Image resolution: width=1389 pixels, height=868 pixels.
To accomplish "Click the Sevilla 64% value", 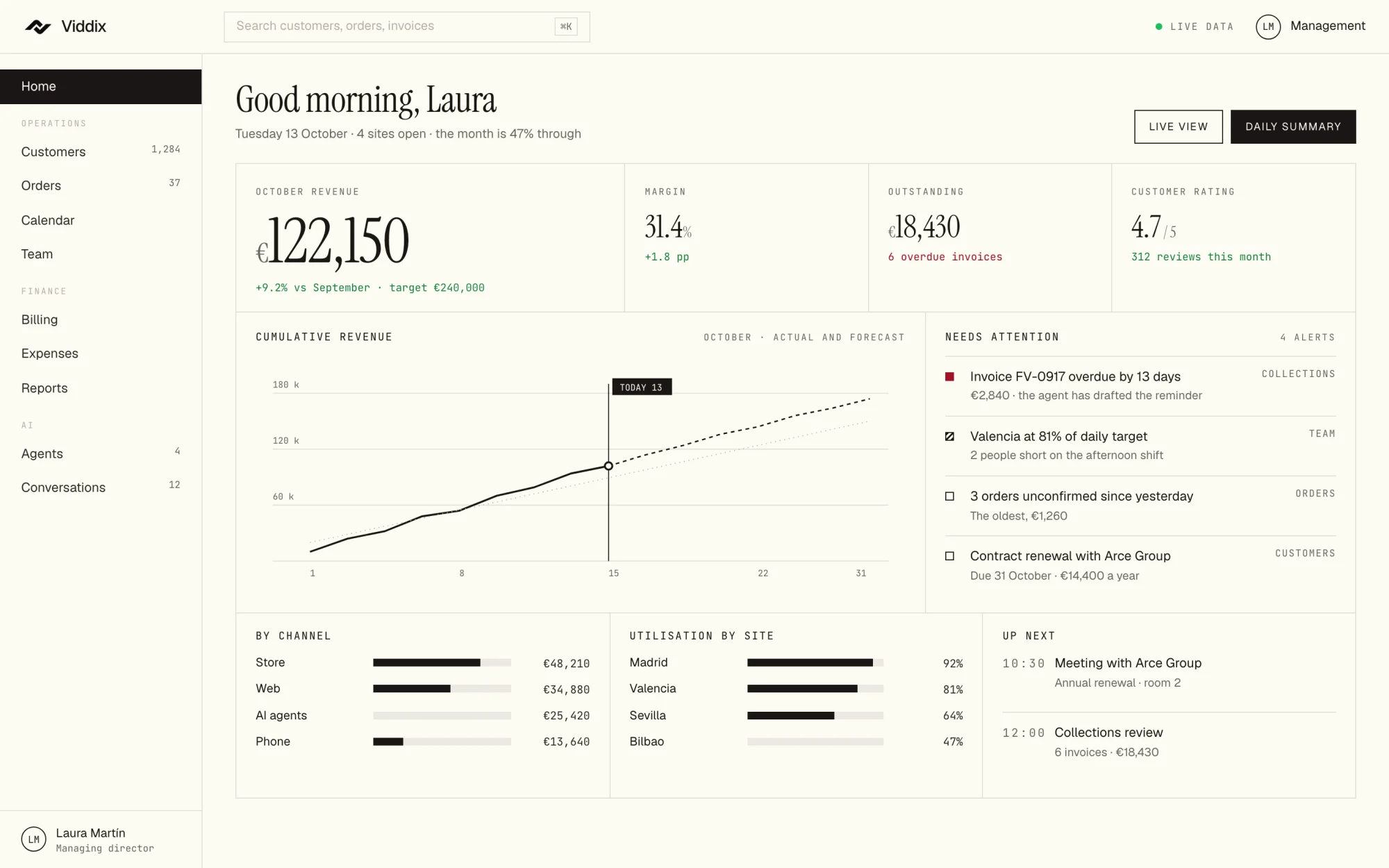I will coord(953,716).
